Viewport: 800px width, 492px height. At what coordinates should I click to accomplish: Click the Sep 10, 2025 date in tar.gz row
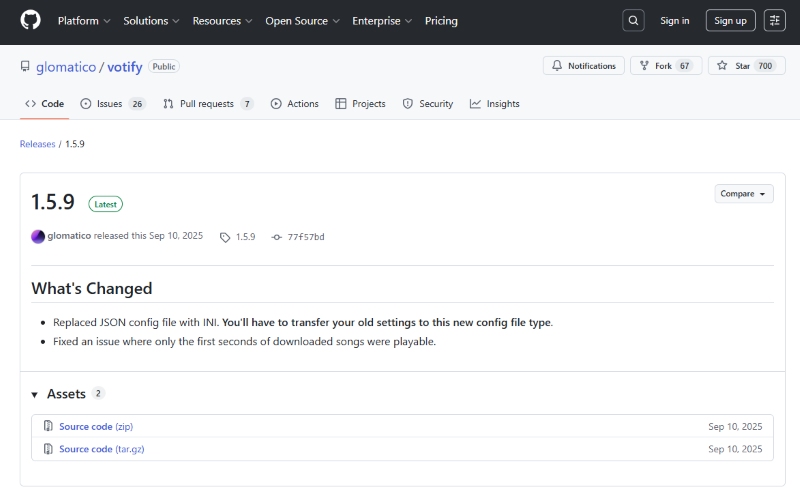click(x=735, y=449)
